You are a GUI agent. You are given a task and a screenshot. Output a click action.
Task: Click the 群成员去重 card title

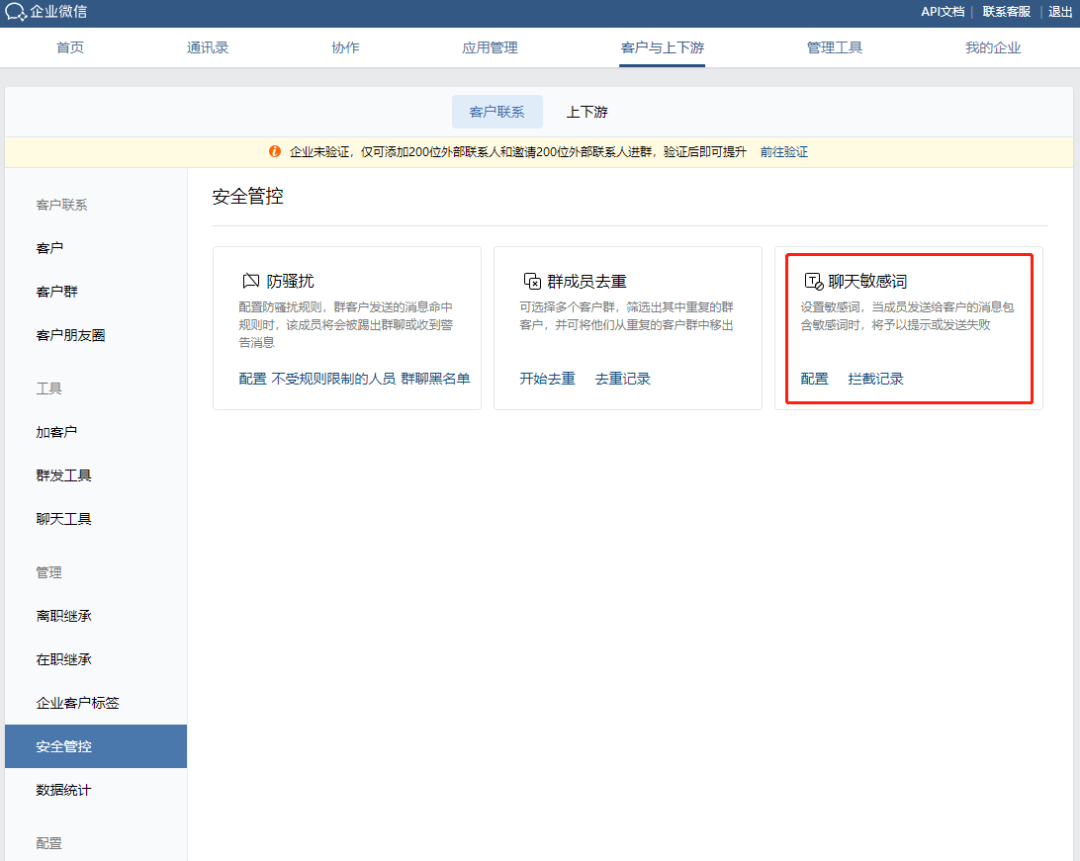(587, 281)
